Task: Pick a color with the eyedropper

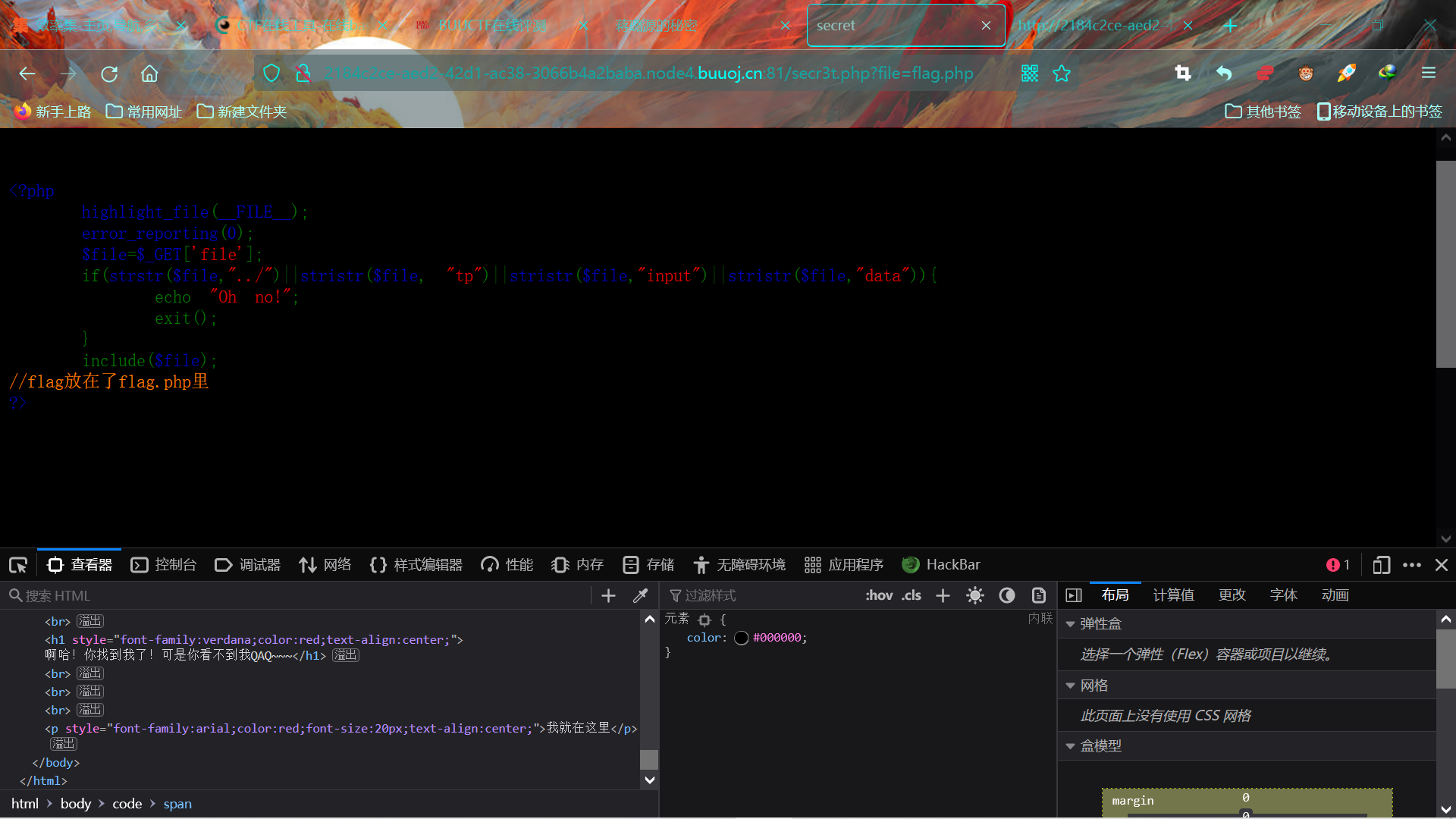Action: point(641,596)
